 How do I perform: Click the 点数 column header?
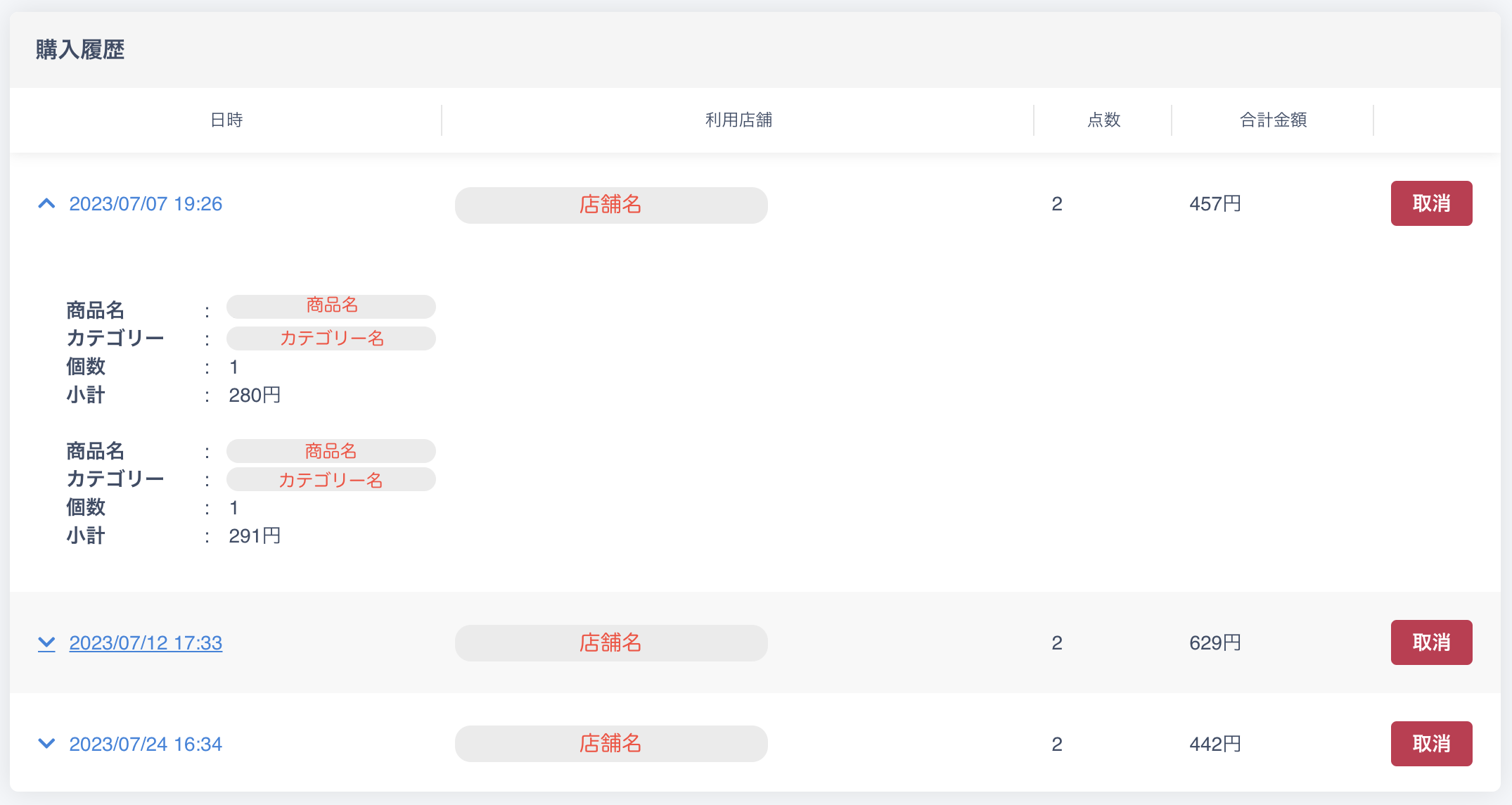click(x=1103, y=120)
